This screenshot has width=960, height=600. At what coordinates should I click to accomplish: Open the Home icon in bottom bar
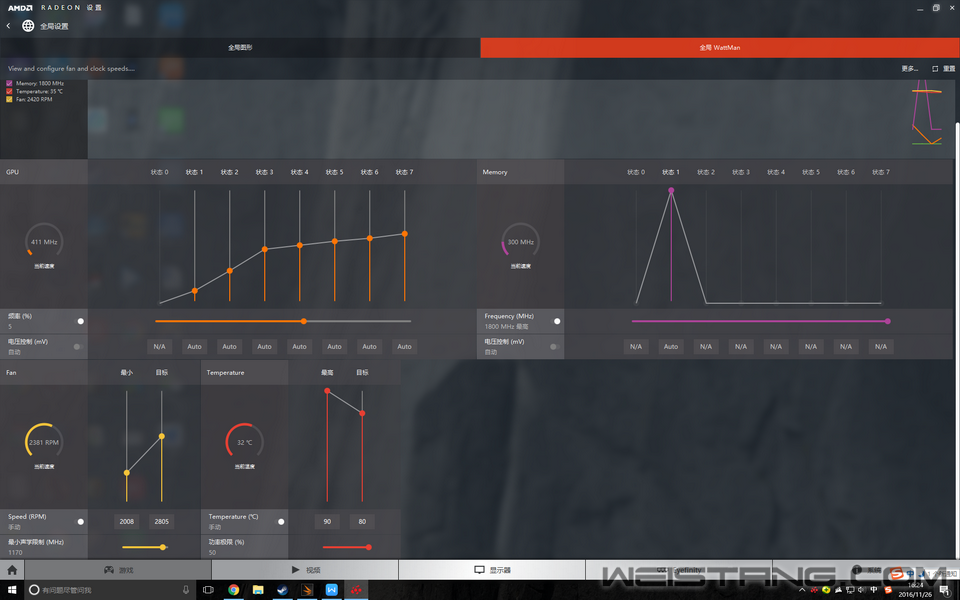(12, 570)
